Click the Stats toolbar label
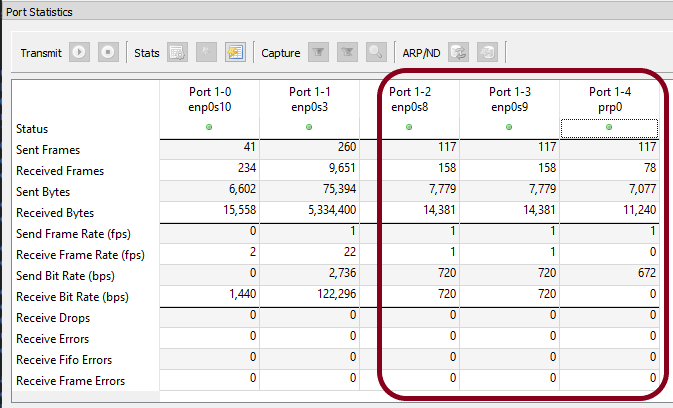Viewport: 673px width, 408px height. pyautogui.click(x=146, y=53)
